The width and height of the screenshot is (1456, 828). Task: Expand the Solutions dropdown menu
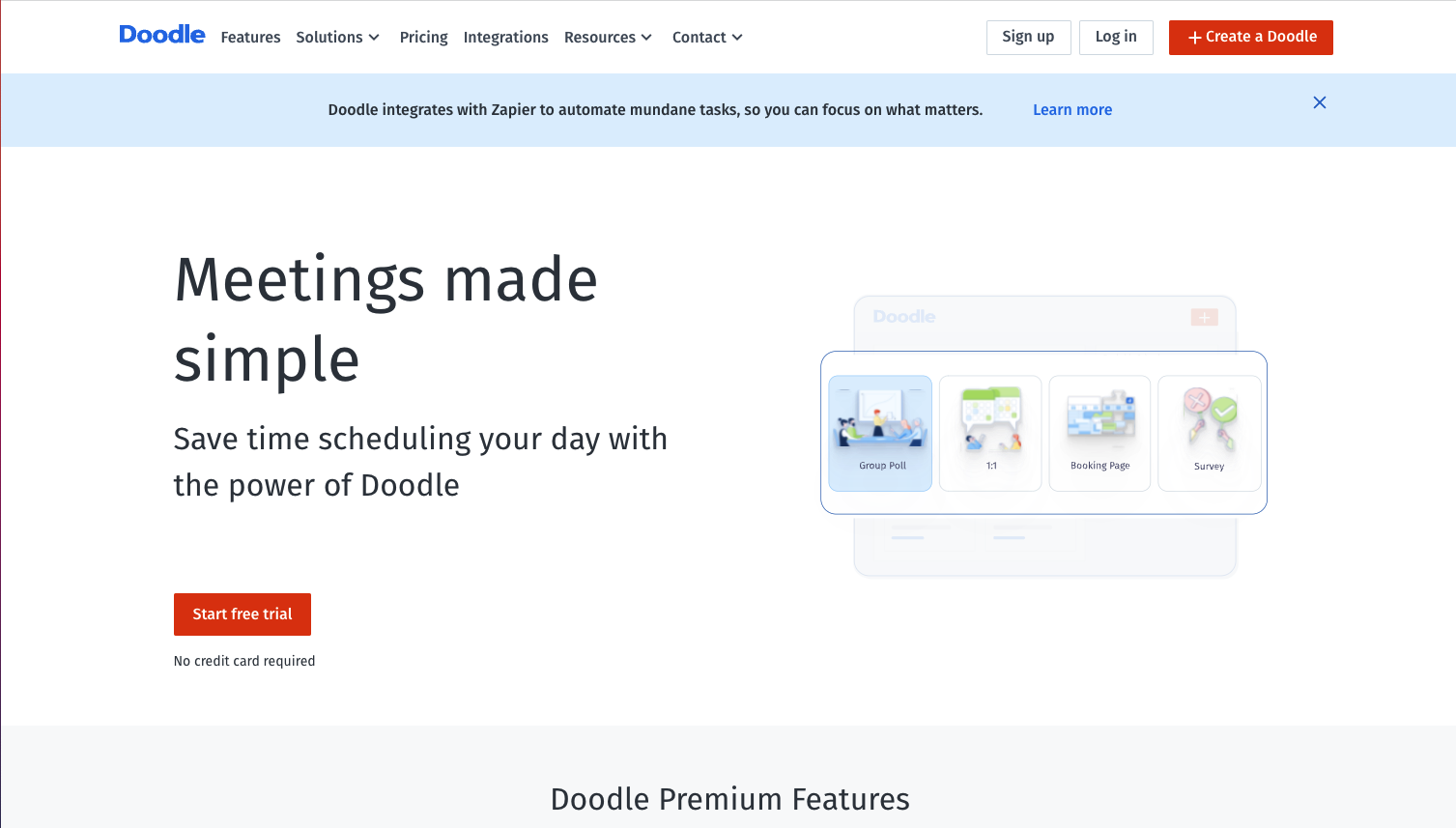click(x=337, y=37)
